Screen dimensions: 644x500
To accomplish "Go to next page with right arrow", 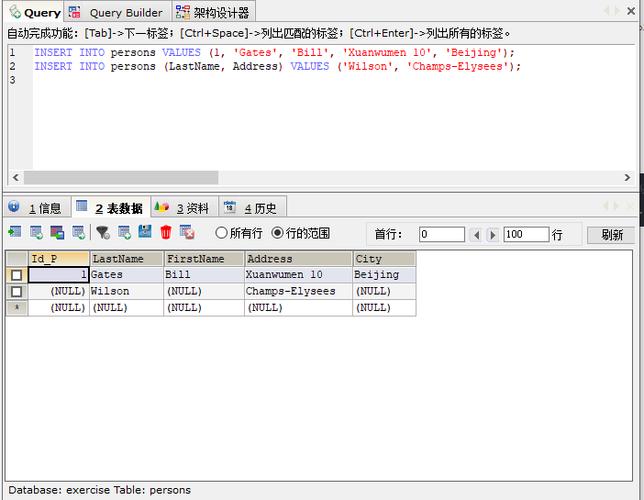I will (x=492, y=235).
